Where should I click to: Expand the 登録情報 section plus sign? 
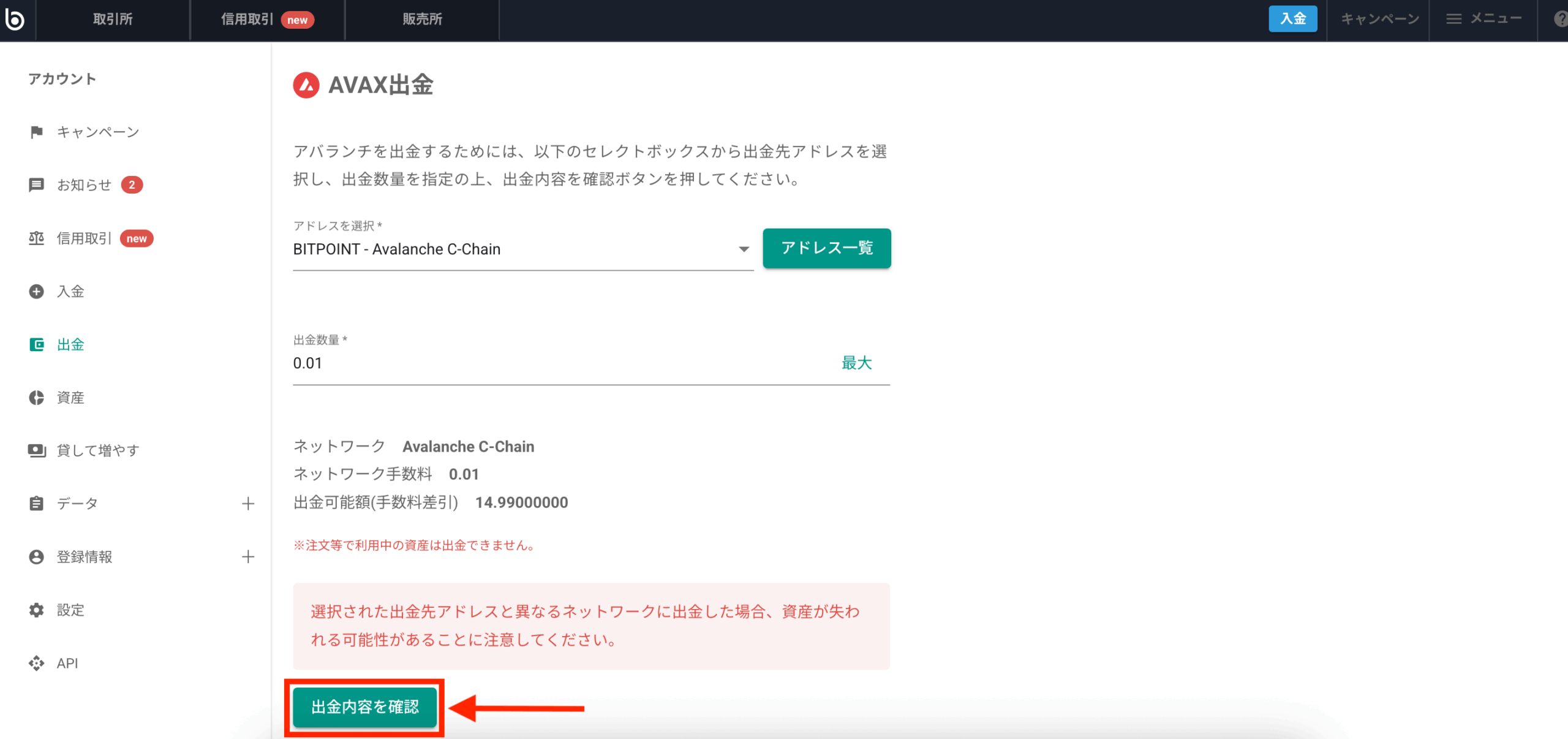click(x=248, y=556)
